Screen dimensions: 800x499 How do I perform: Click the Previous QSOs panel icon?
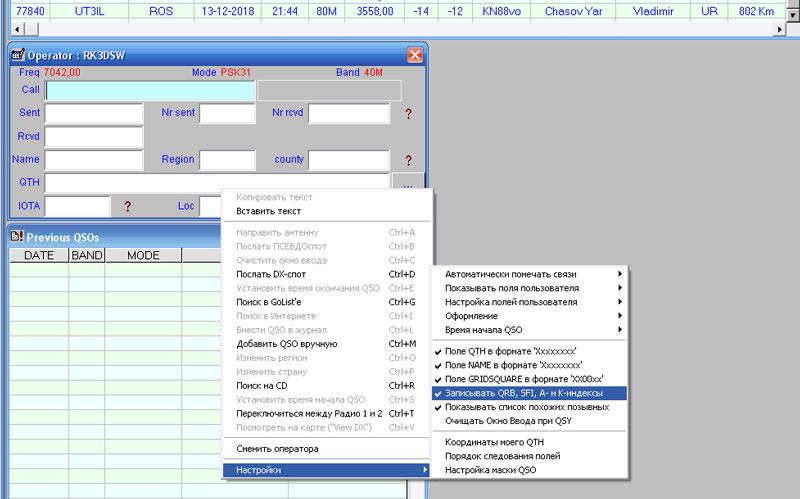point(16,237)
